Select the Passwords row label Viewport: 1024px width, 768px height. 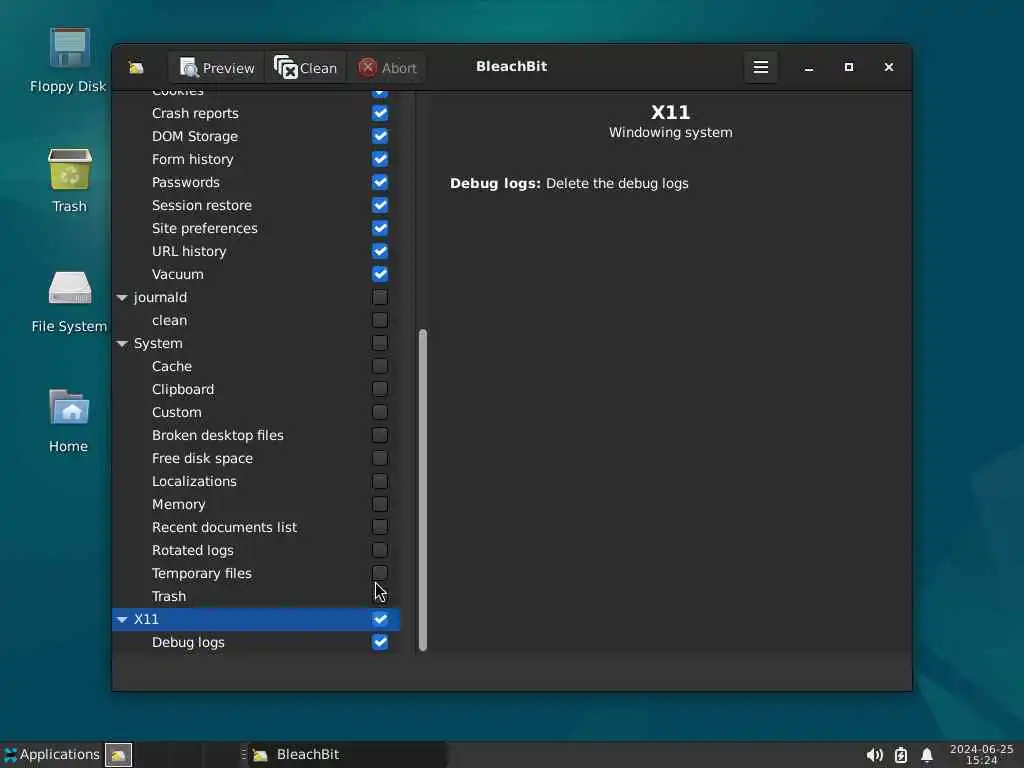click(185, 182)
